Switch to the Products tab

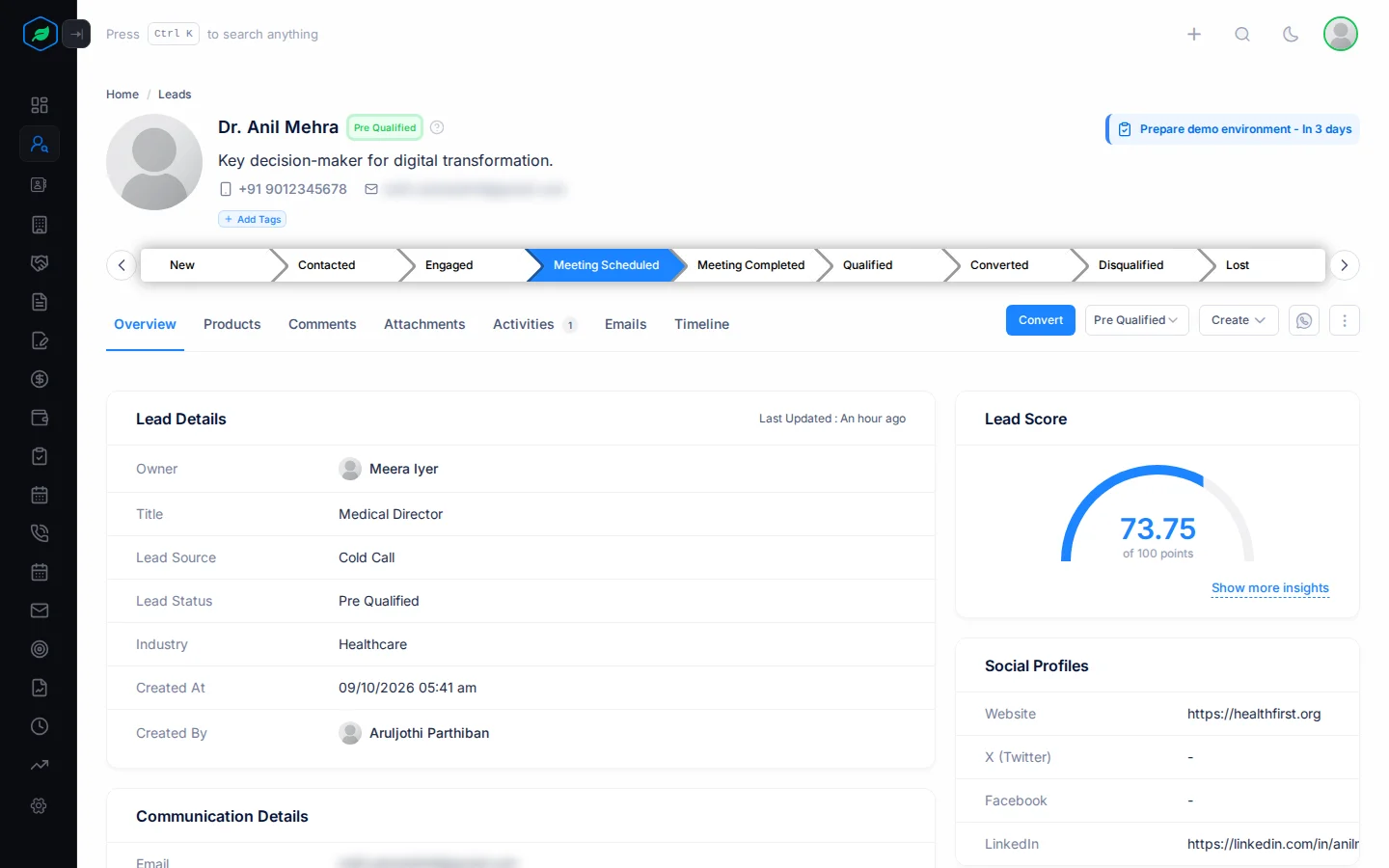click(x=232, y=324)
